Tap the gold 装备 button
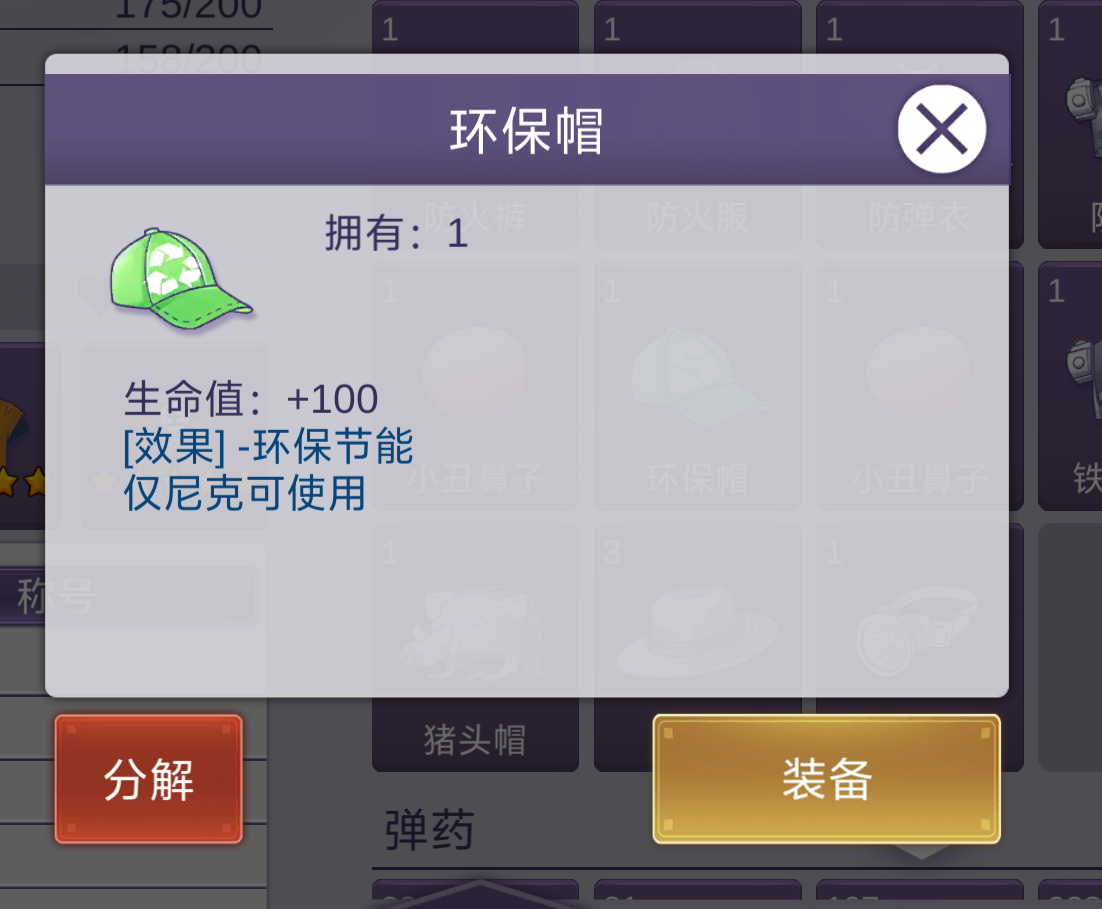This screenshot has height=909, width=1102. coord(826,779)
